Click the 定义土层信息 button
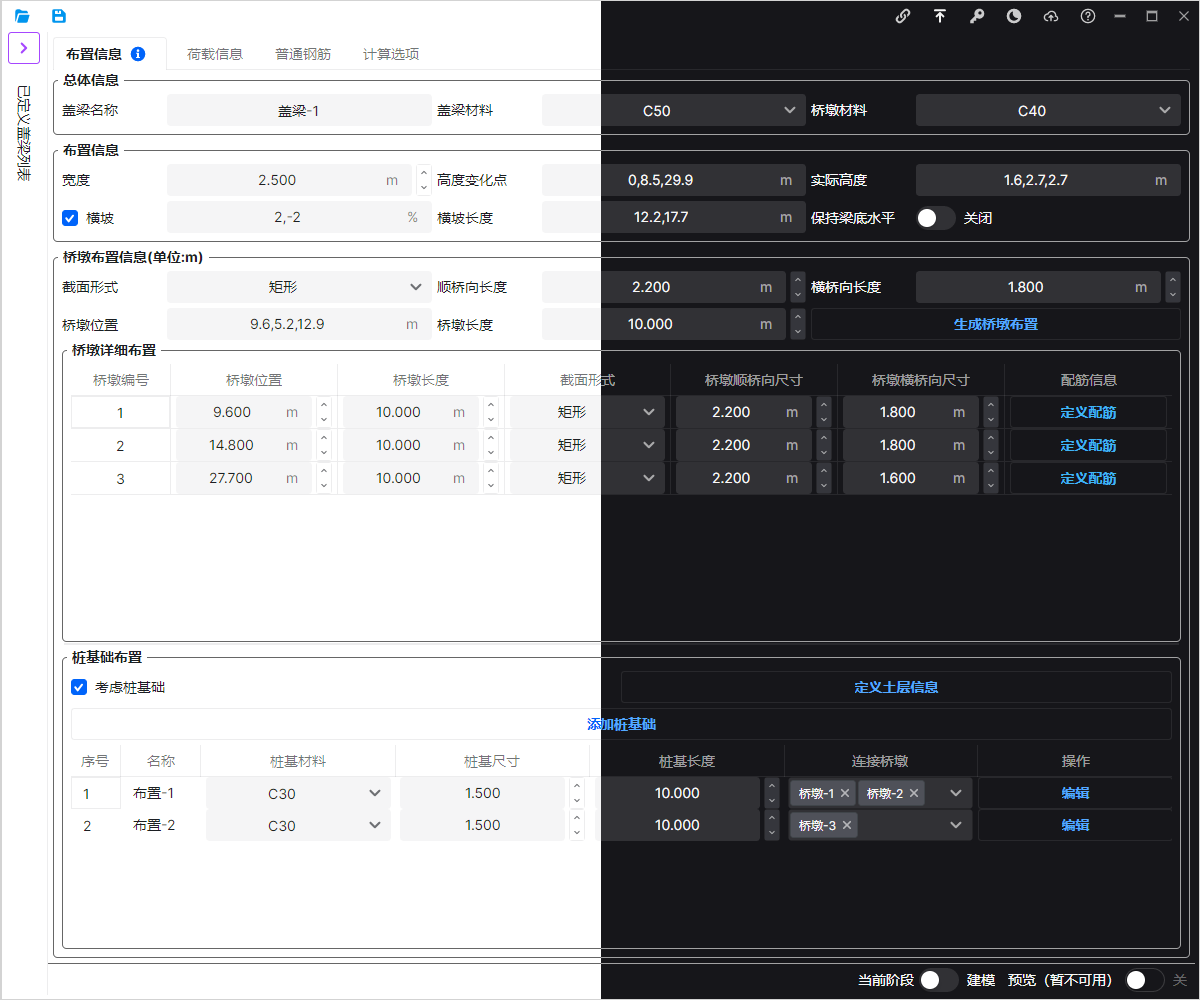1200x1000 pixels. coord(896,687)
